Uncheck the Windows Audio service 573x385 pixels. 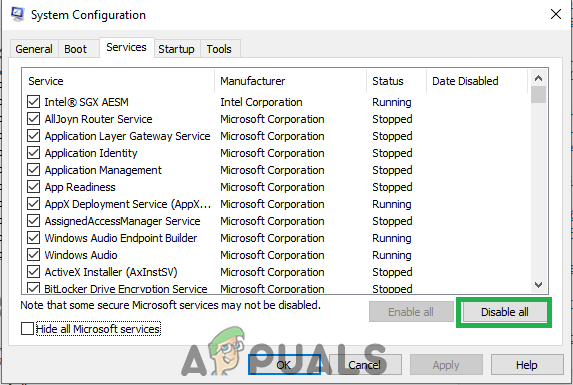point(33,255)
